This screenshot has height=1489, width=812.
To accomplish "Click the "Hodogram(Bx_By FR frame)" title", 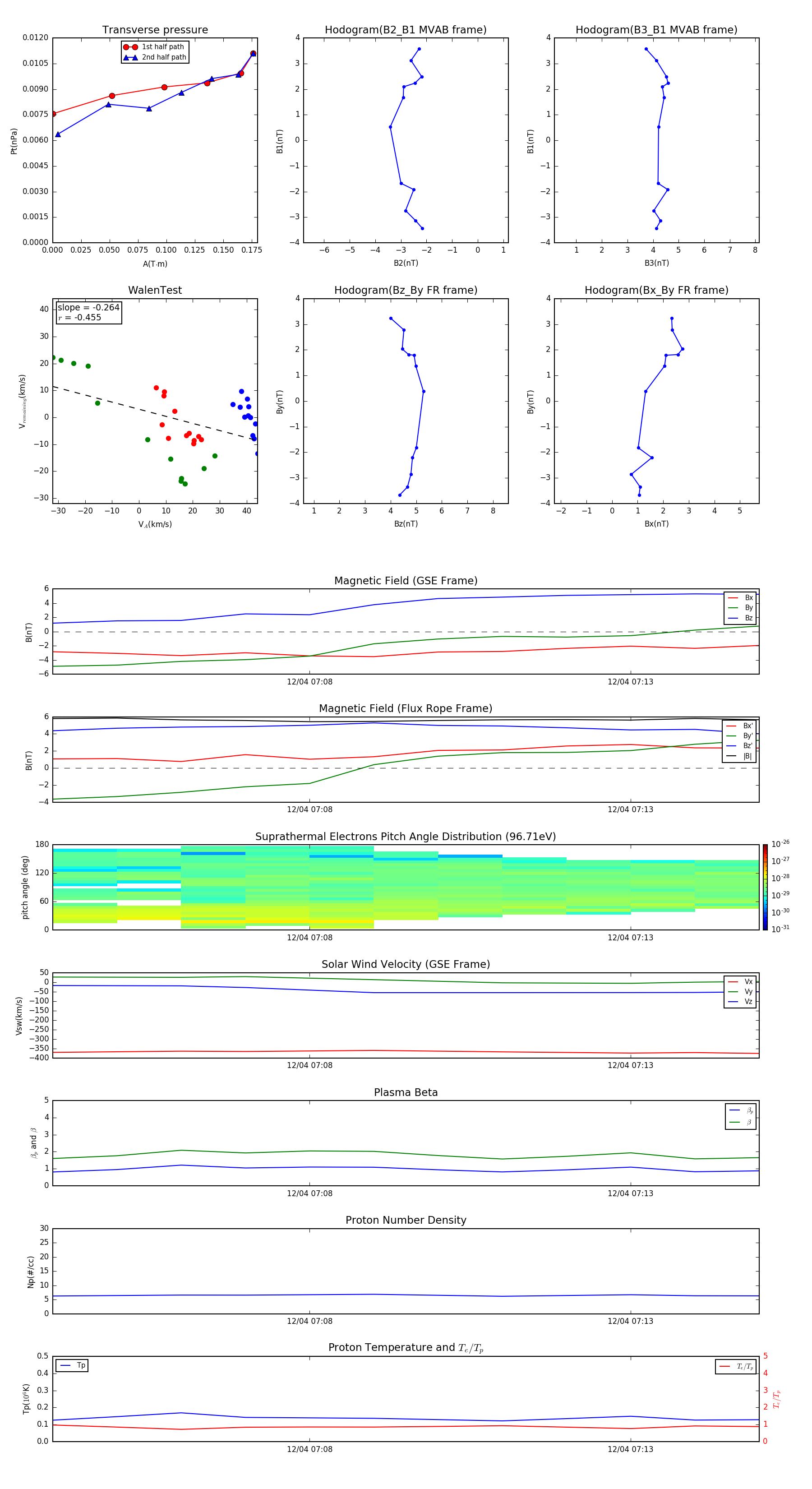I will click(x=656, y=290).
